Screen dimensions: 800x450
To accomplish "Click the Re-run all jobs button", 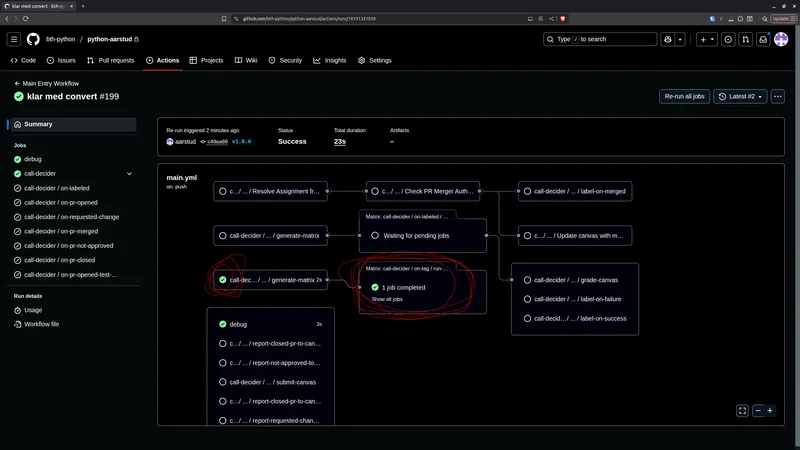I will click(x=684, y=96).
